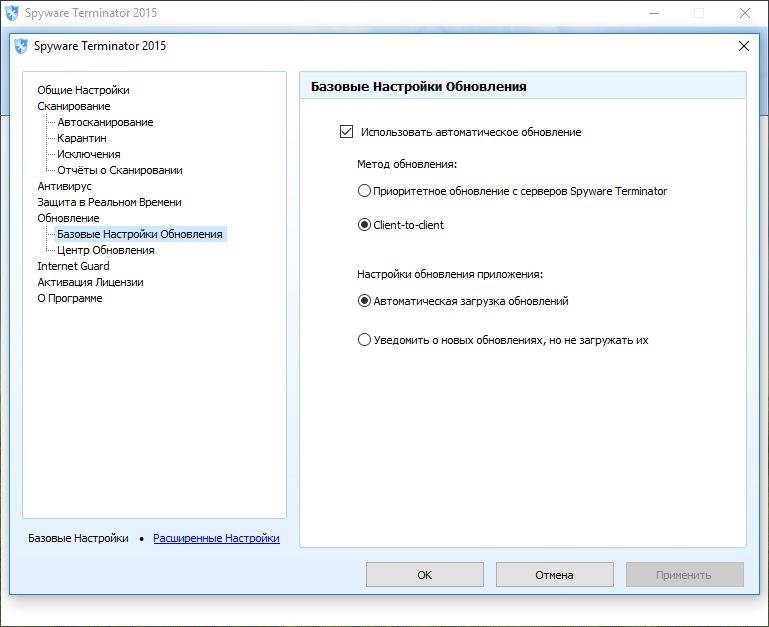
Task: Select Автосканирование in the tree
Action: (105, 122)
